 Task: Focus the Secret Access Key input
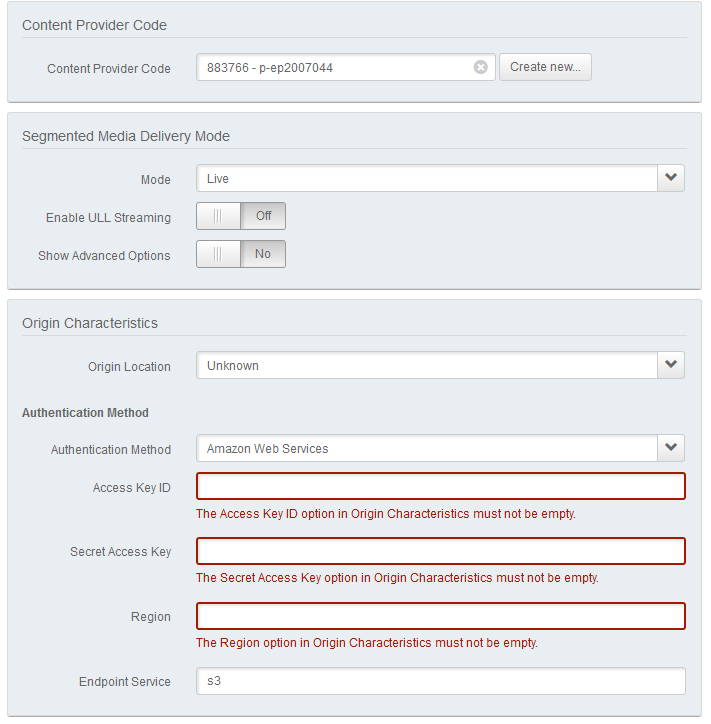pyautogui.click(x=440, y=551)
